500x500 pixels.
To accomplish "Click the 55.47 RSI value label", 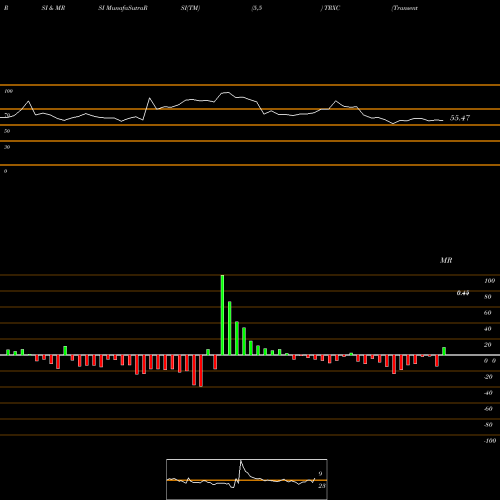I will point(460,118).
